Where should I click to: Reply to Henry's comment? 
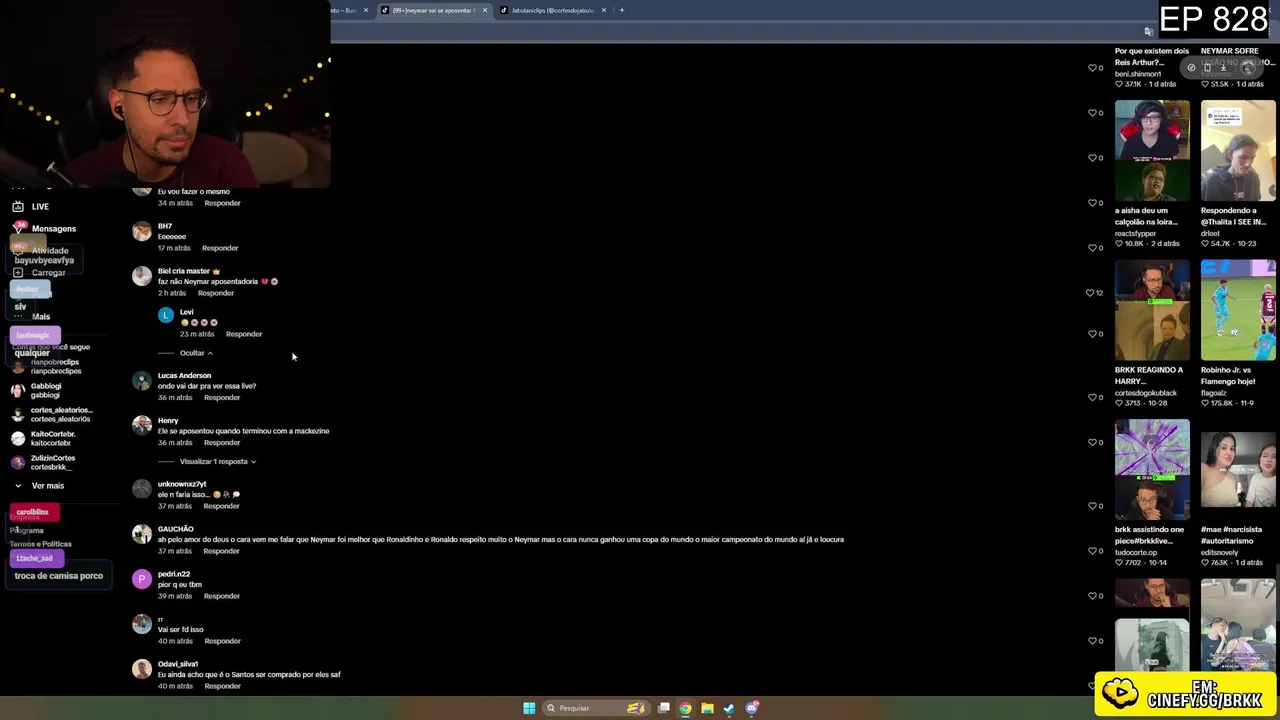click(x=222, y=443)
